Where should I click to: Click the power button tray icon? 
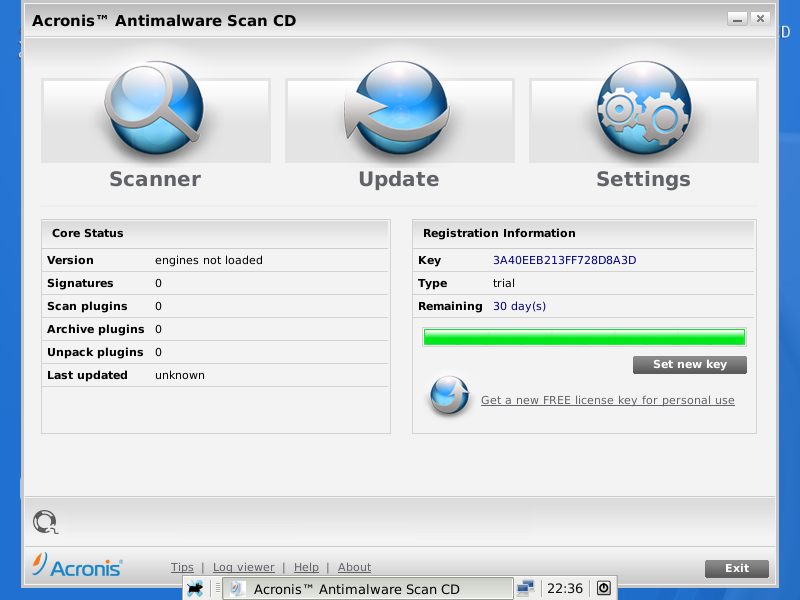tap(604, 588)
